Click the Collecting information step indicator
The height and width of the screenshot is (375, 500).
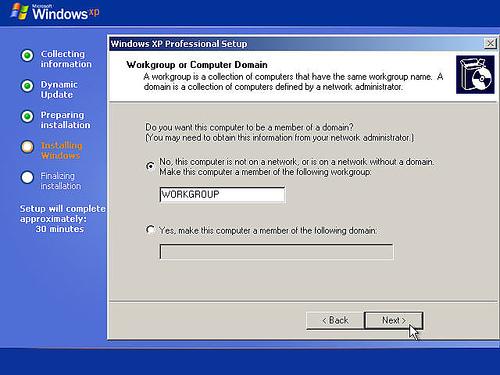click(27, 55)
